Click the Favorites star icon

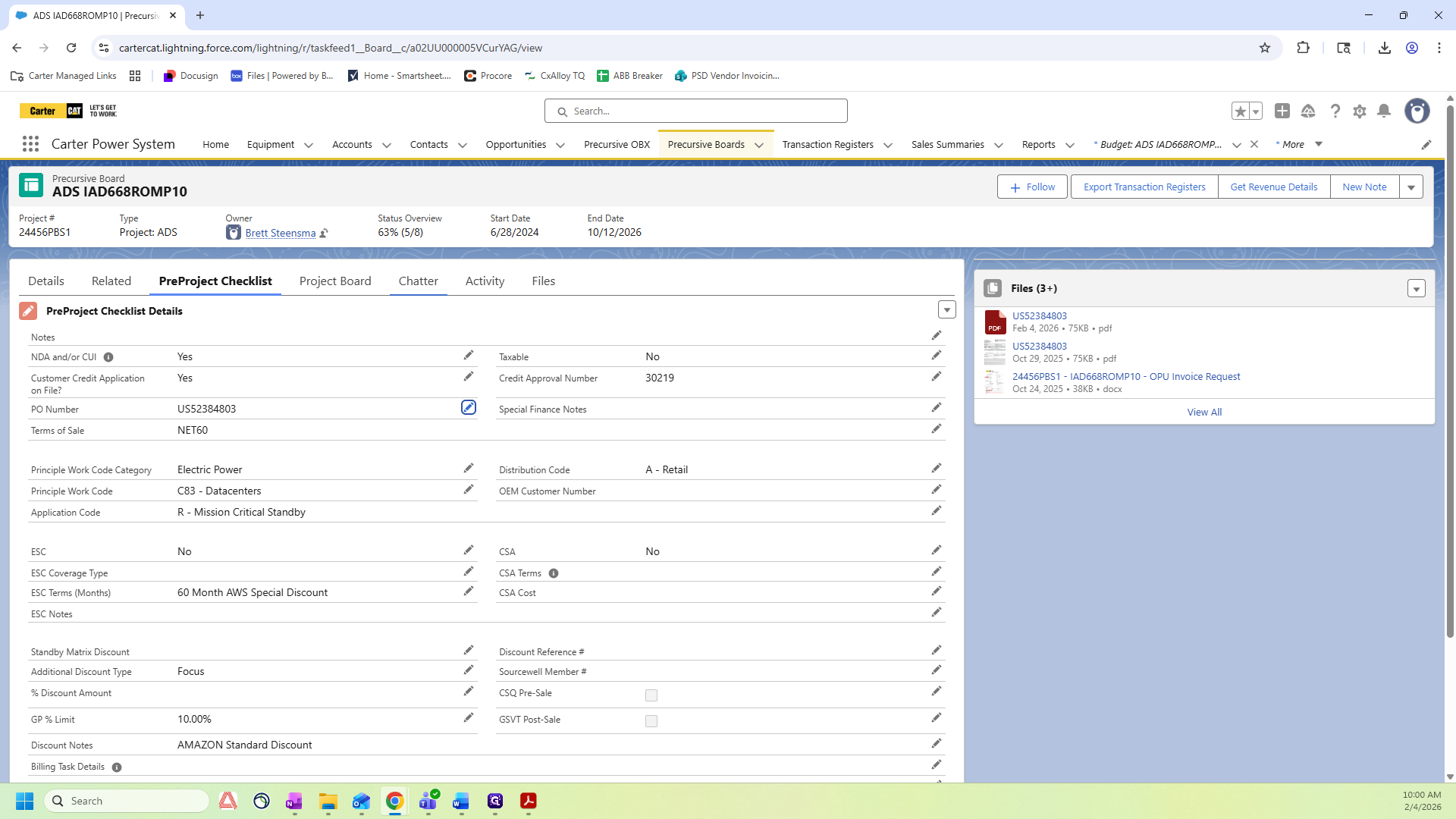1240,111
